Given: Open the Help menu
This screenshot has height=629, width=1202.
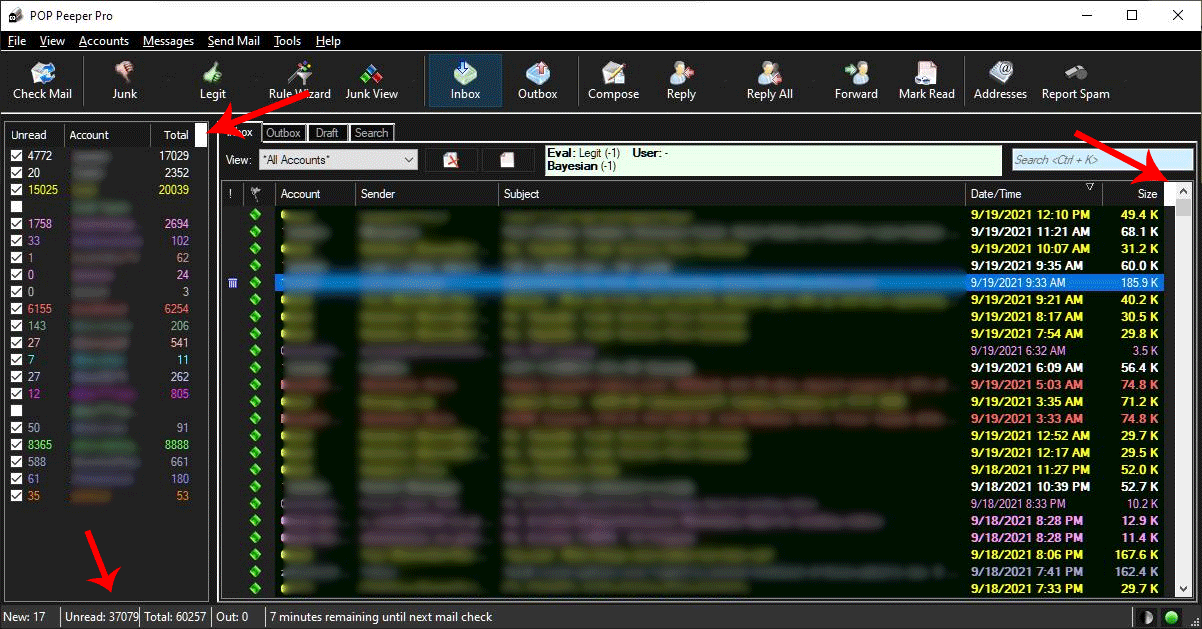Looking at the screenshot, I should 328,41.
